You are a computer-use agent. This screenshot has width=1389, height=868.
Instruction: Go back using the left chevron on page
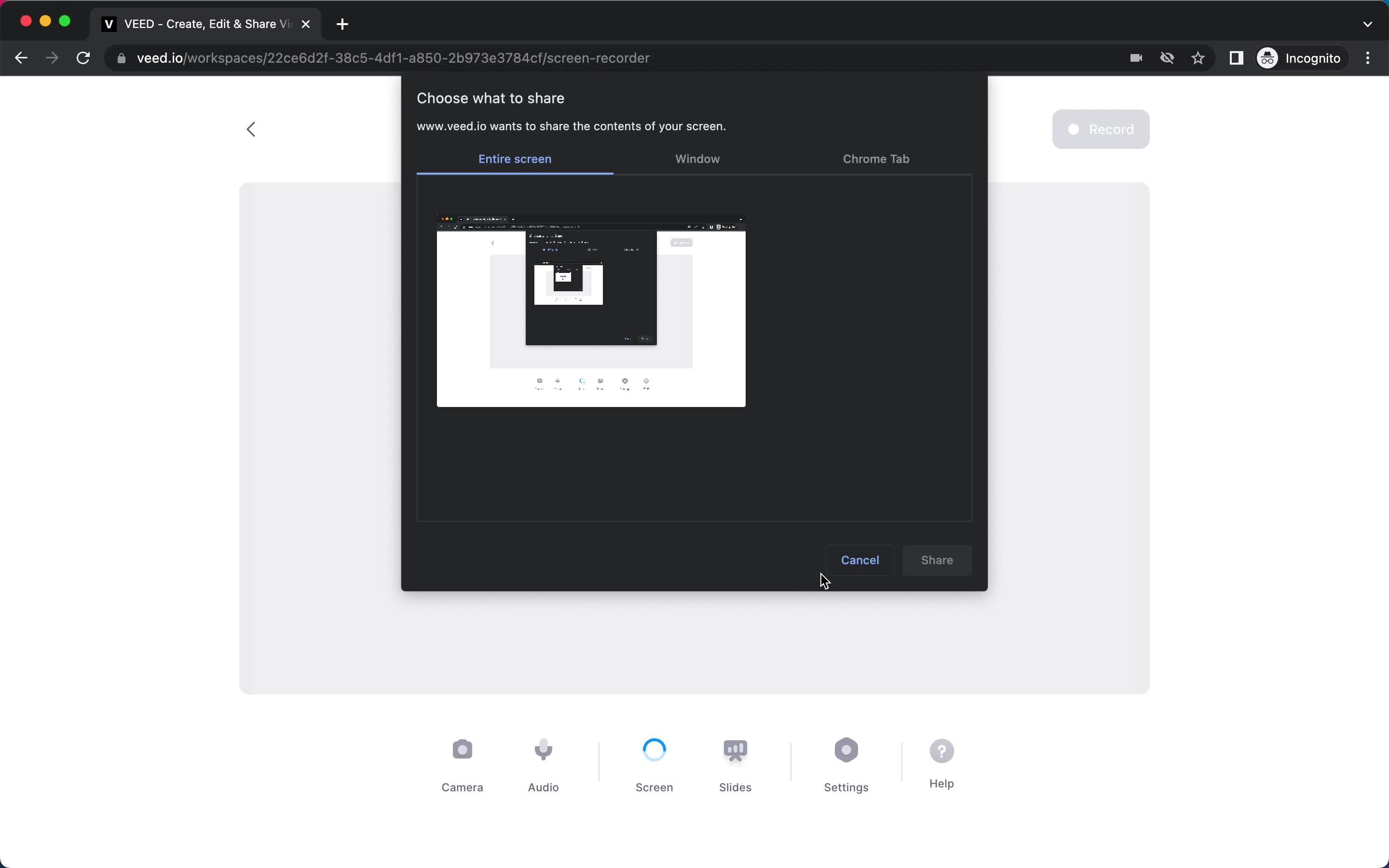[x=251, y=129]
